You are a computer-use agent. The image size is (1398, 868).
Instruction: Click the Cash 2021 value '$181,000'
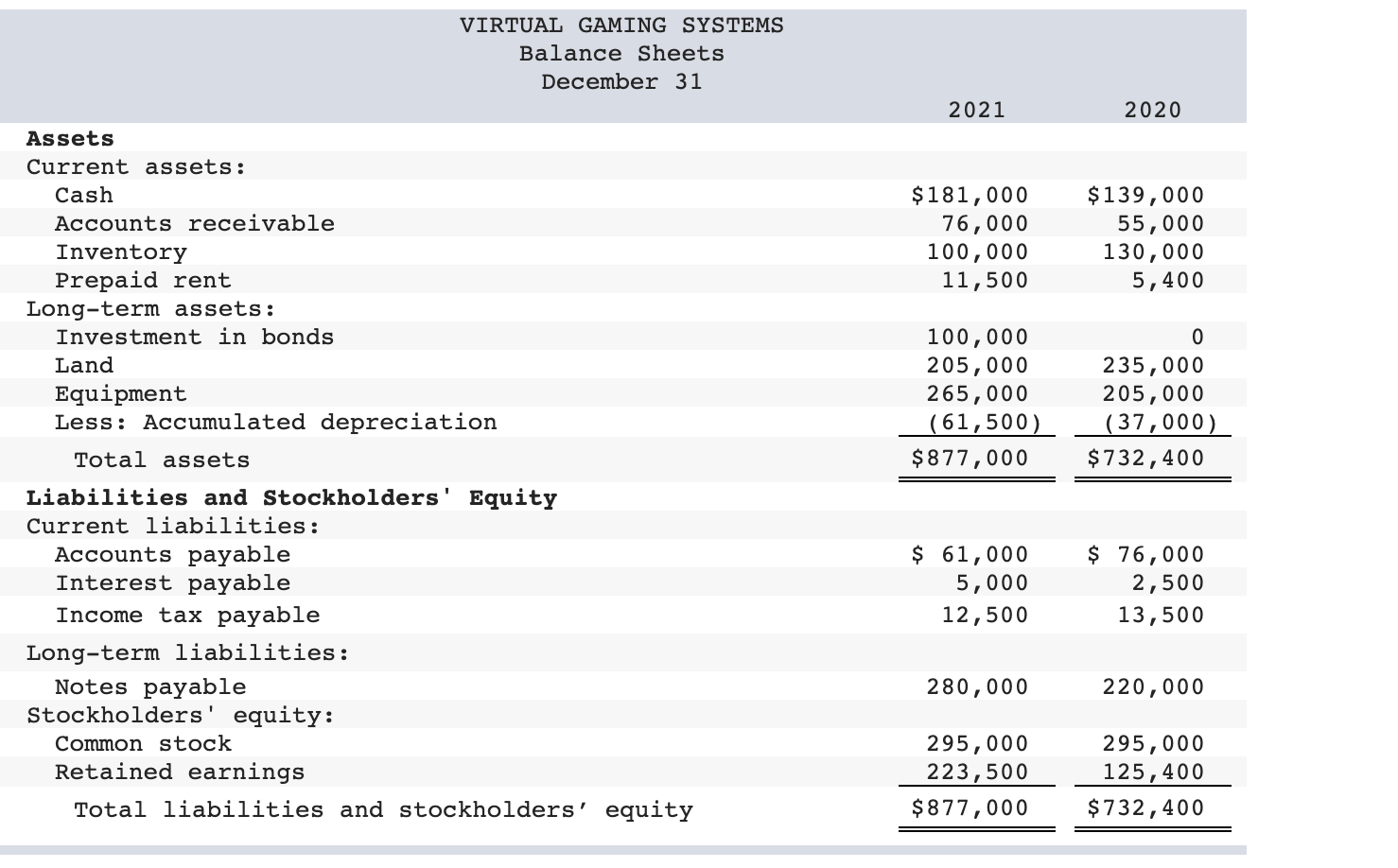(970, 195)
